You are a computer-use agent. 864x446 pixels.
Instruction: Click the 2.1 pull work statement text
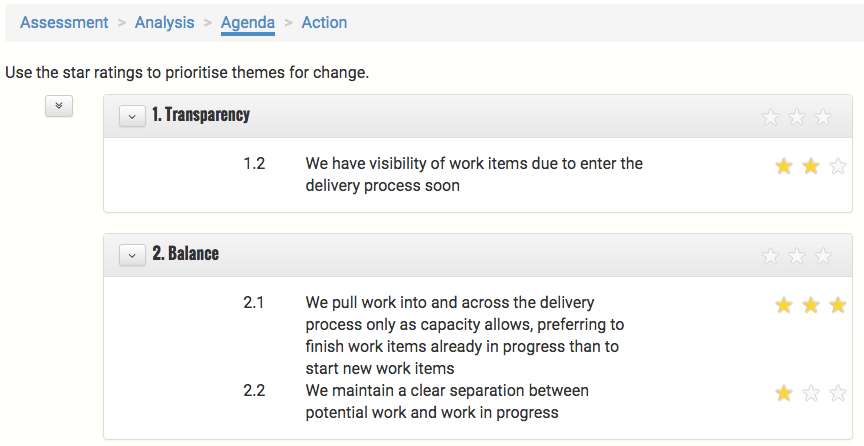465,335
